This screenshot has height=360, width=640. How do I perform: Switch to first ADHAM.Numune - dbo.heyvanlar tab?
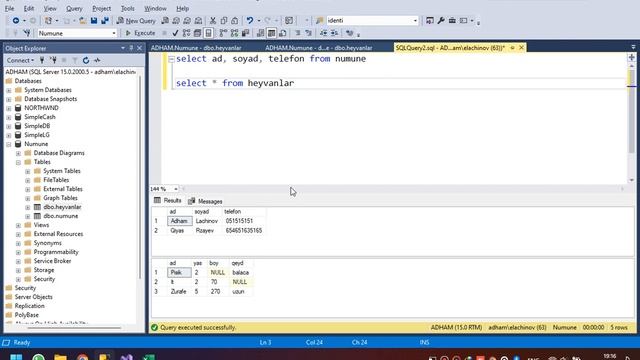pyautogui.click(x=196, y=48)
